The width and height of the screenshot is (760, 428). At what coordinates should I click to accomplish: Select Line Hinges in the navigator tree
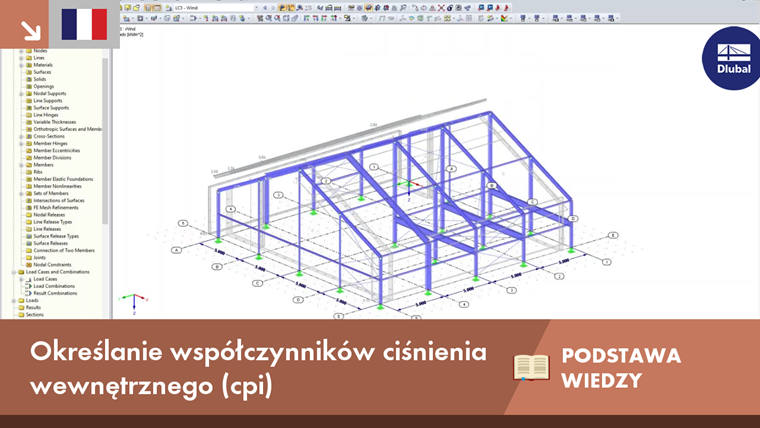point(46,115)
